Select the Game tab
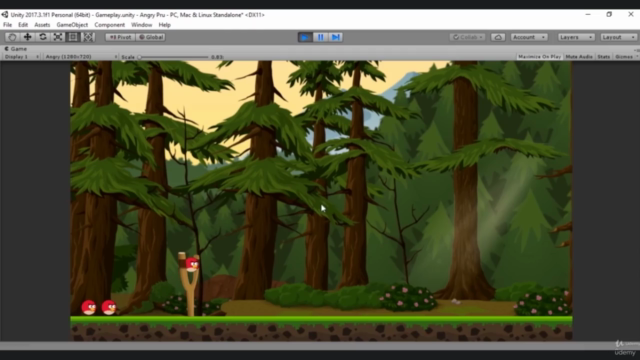Screen dimensions: 640x360 (x=16, y=49)
